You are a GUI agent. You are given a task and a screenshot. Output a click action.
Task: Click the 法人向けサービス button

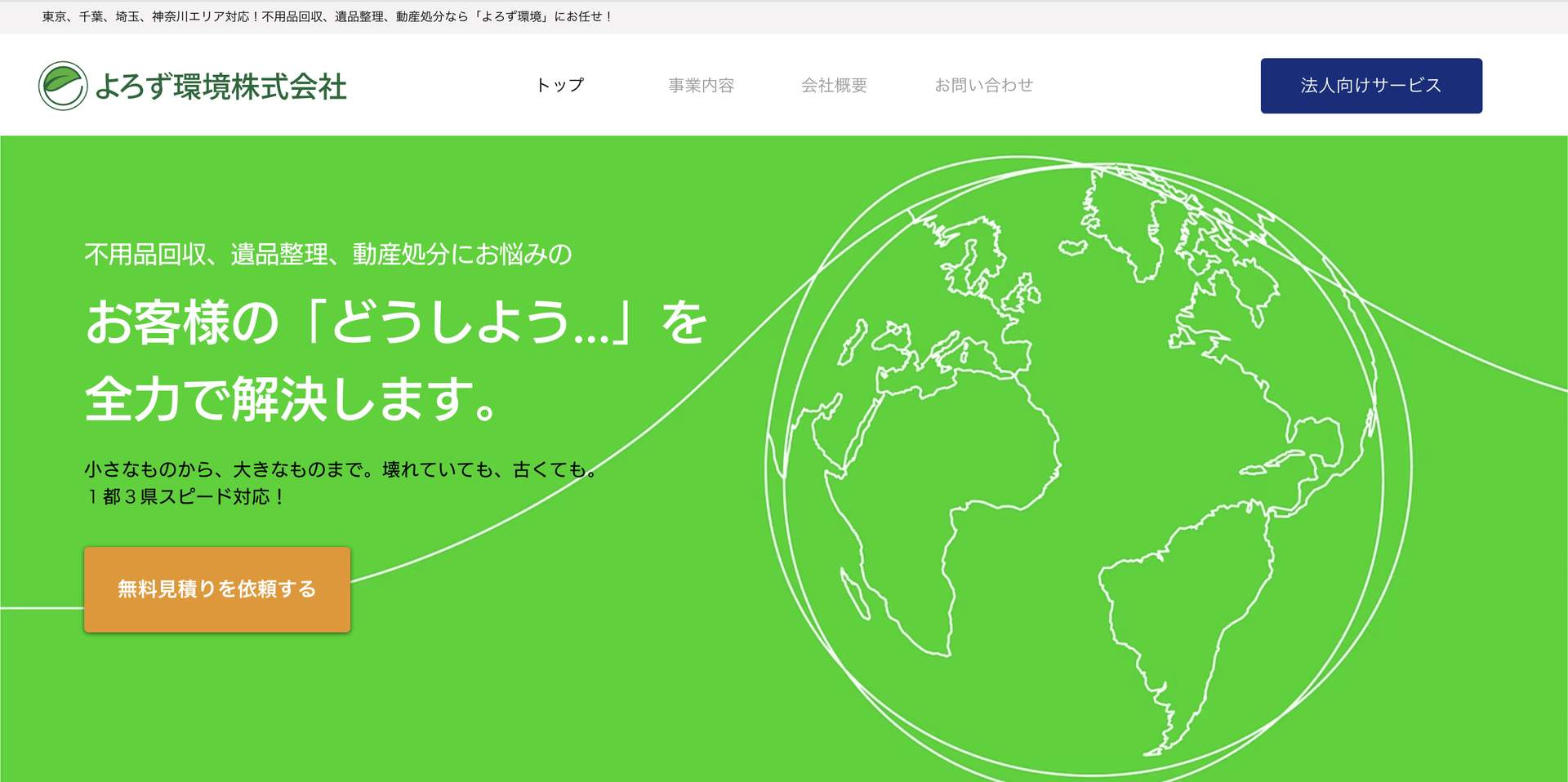(1371, 86)
